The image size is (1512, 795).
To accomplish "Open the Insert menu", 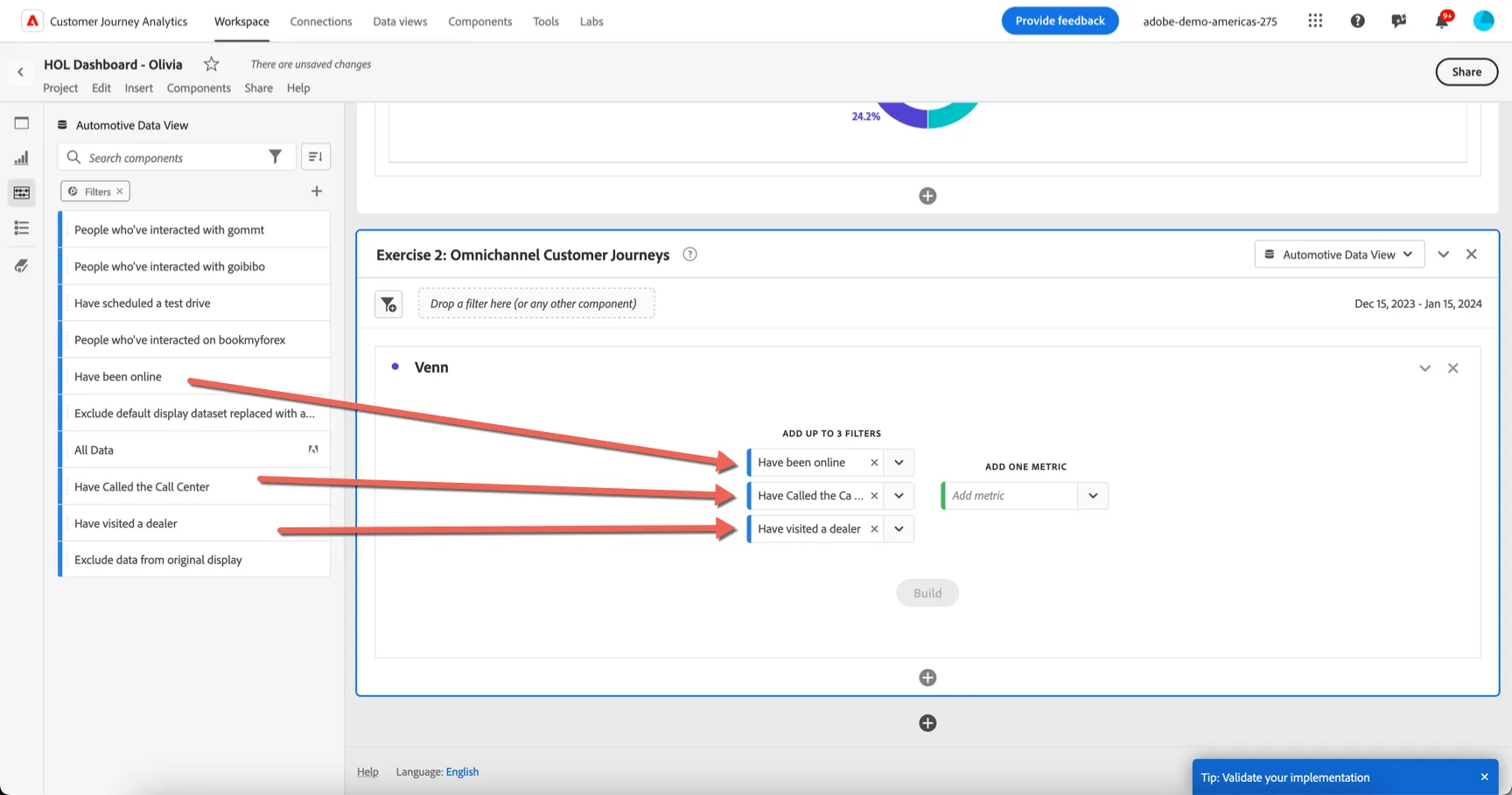I will coord(138,87).
